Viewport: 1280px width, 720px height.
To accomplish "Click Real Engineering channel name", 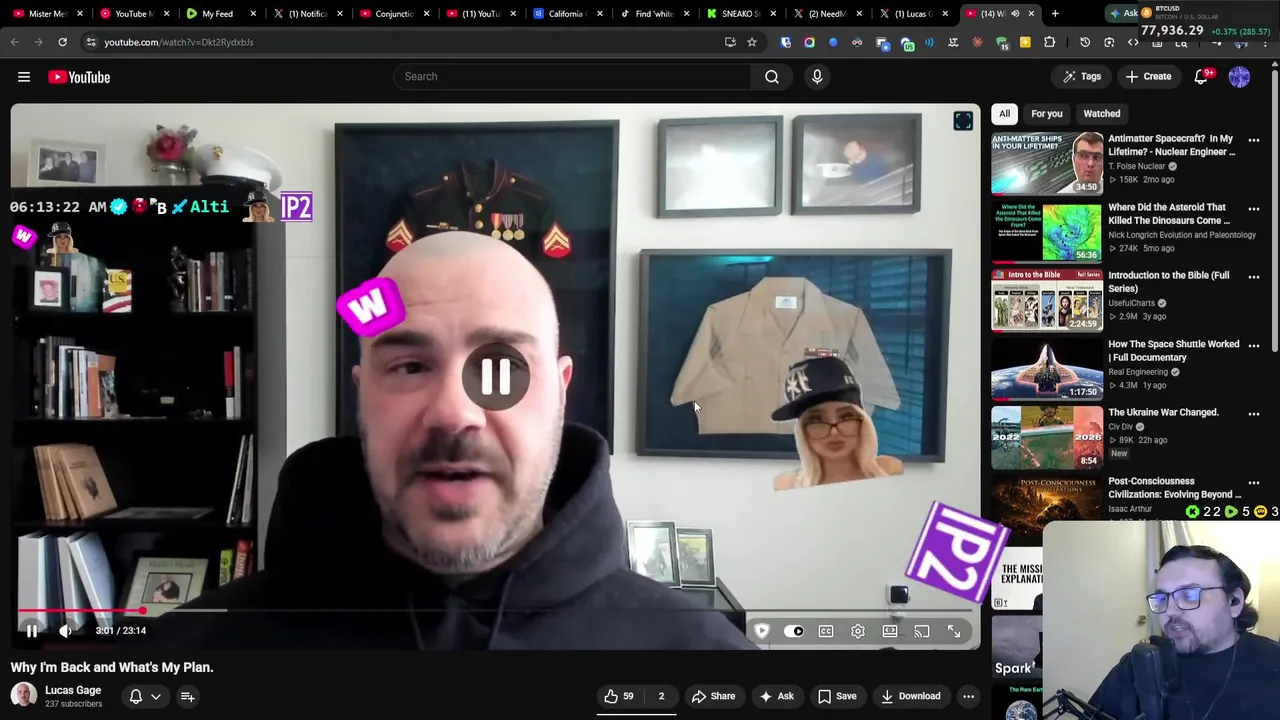I will pos(1138,372).
